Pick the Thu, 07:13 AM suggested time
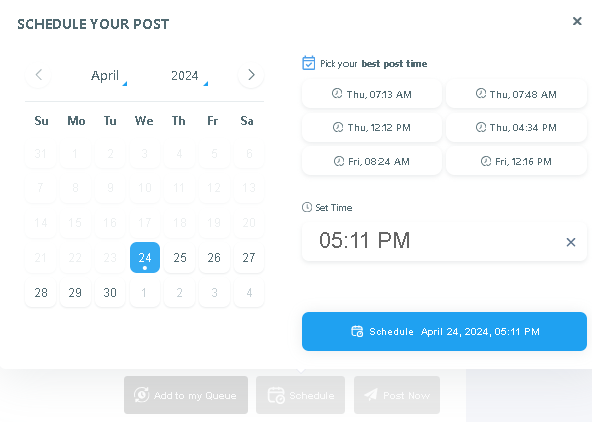592x422 pixels. pos(372,94)
